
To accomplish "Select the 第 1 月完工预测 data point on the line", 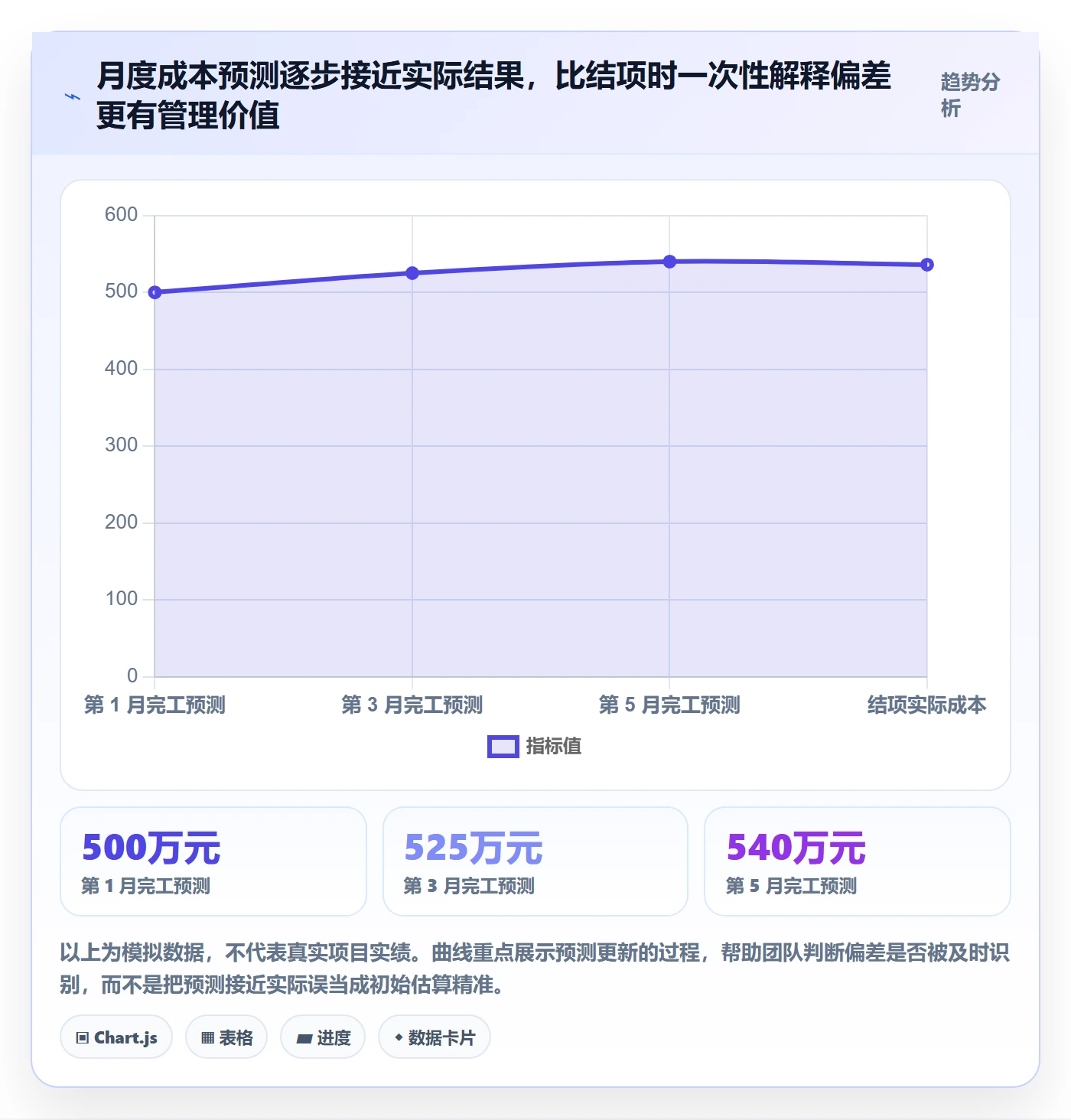I will pos(155,292).
